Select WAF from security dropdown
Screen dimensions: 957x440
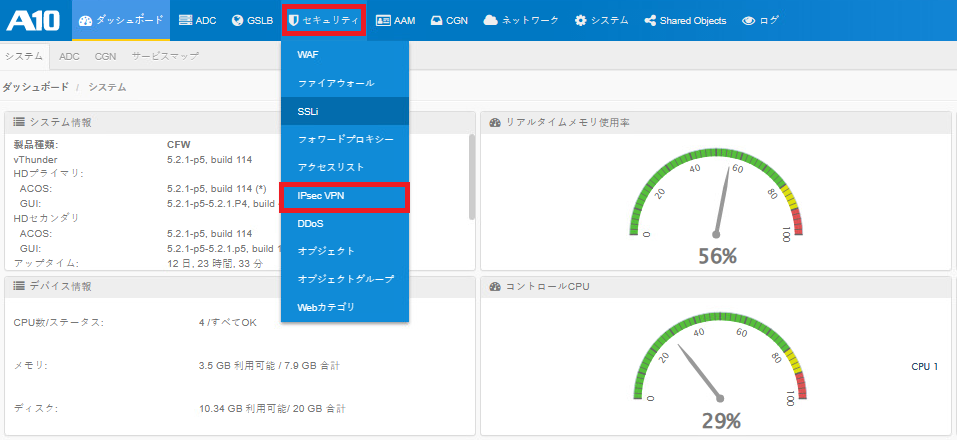tap(345, 55)
